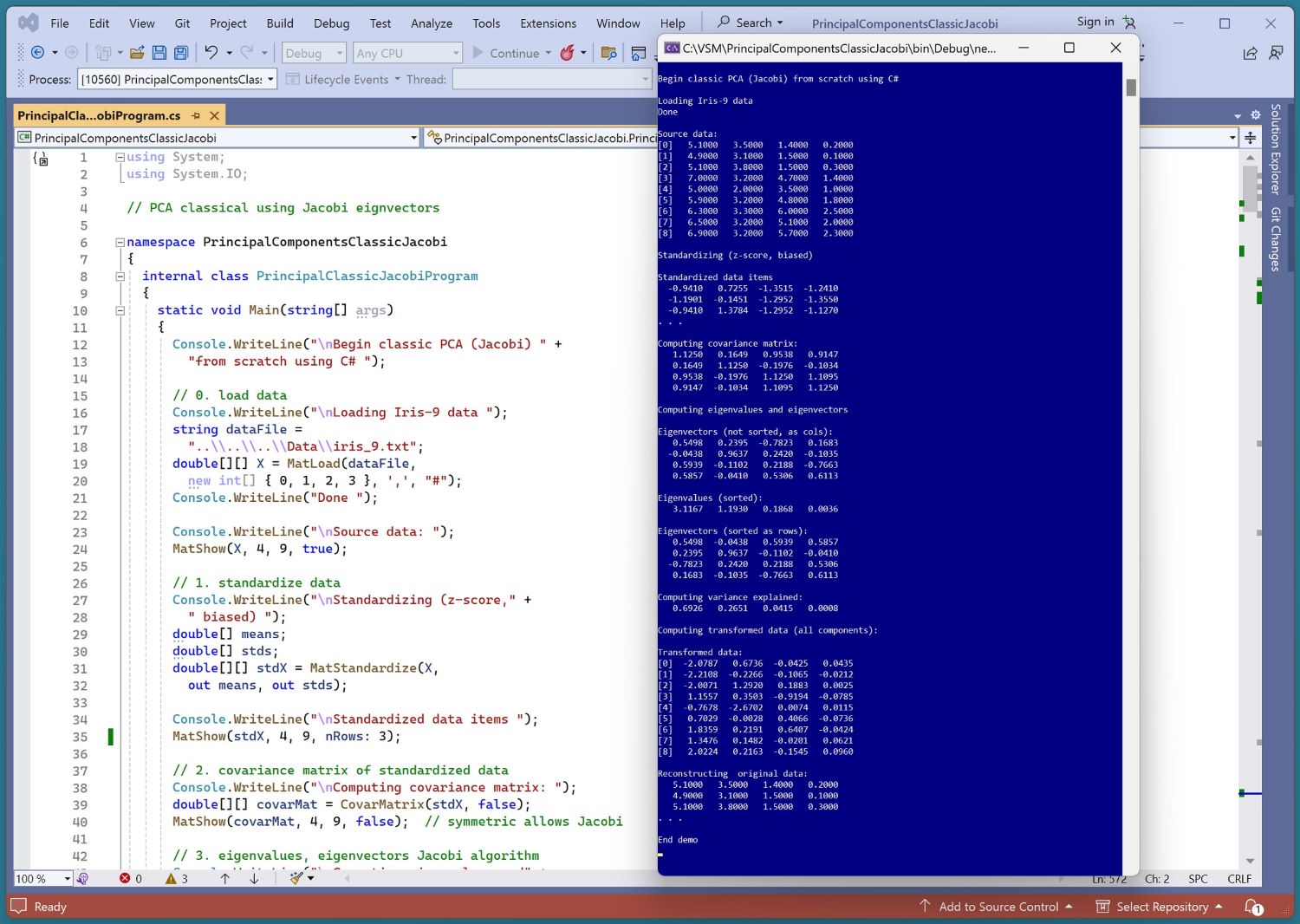Image resolution: width=1300 pixels, height=924 pixels.
Task: Click the code cleanup broom icon
Action: (296, 878)
